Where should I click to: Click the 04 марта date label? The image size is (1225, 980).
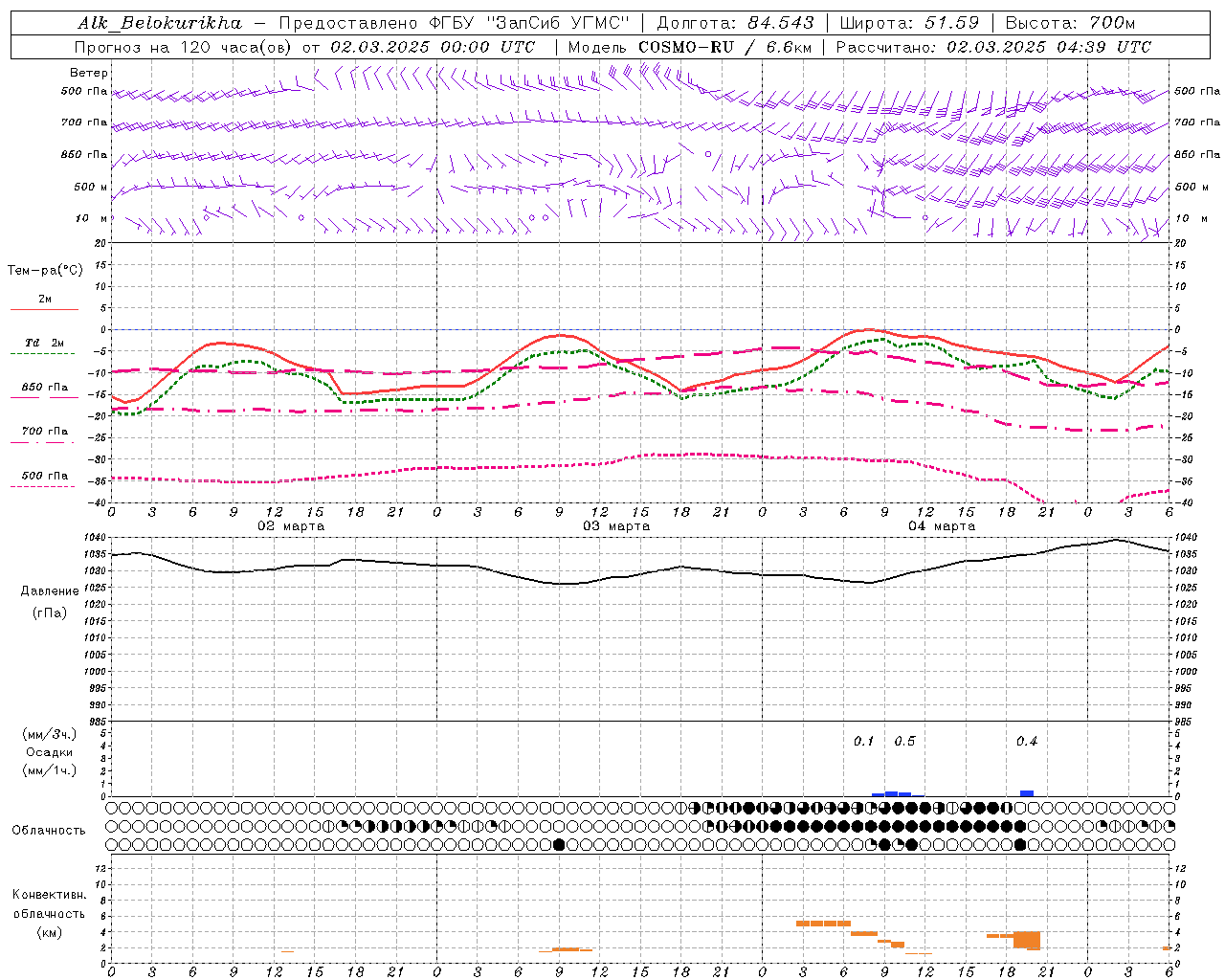(x=942, y=525)
